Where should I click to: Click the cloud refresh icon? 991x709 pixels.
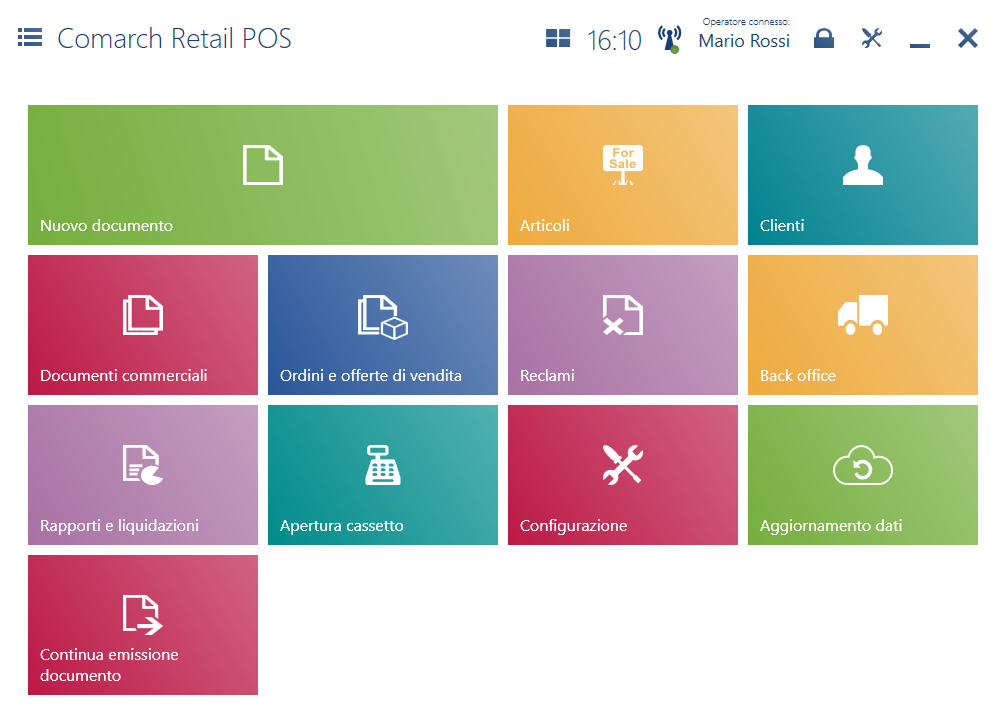863,465
